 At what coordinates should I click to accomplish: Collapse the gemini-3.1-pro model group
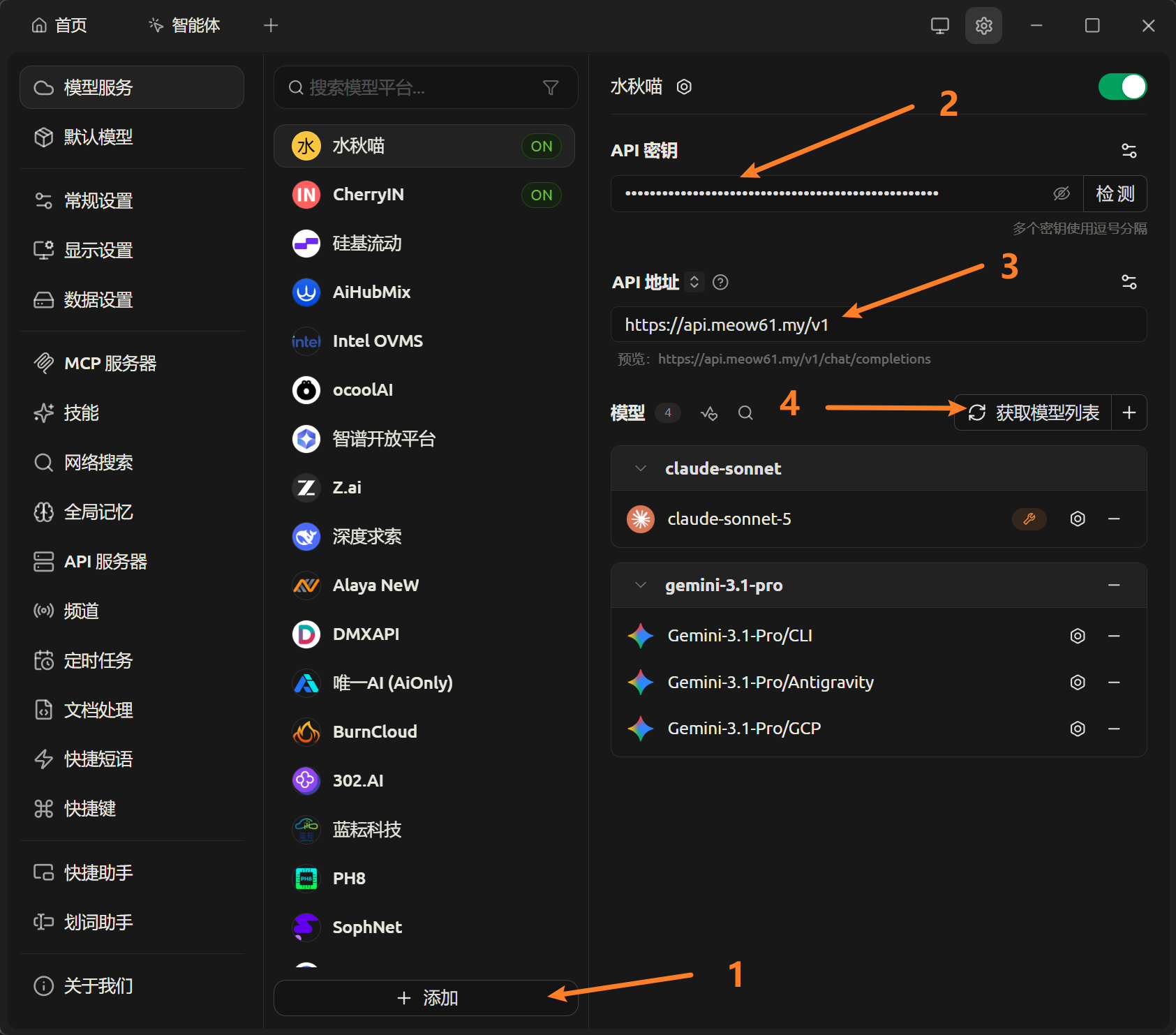(x=641, y=585)
